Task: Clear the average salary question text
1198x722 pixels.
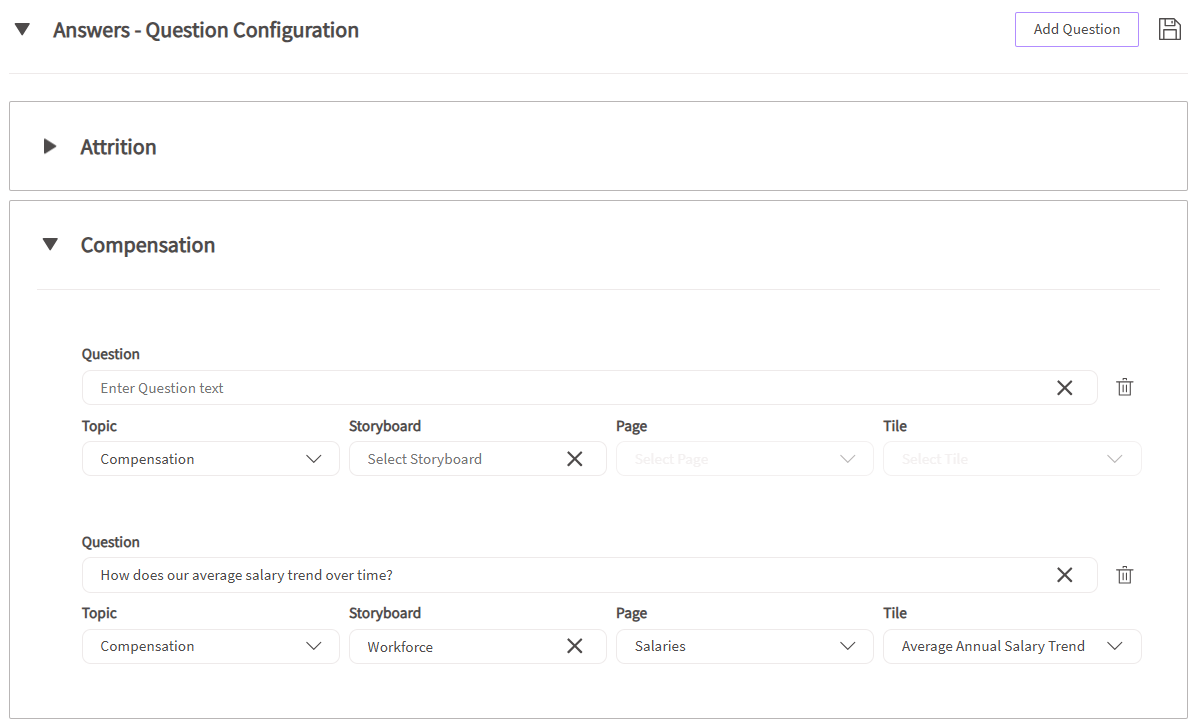Action: click(x=1064, y=575)
